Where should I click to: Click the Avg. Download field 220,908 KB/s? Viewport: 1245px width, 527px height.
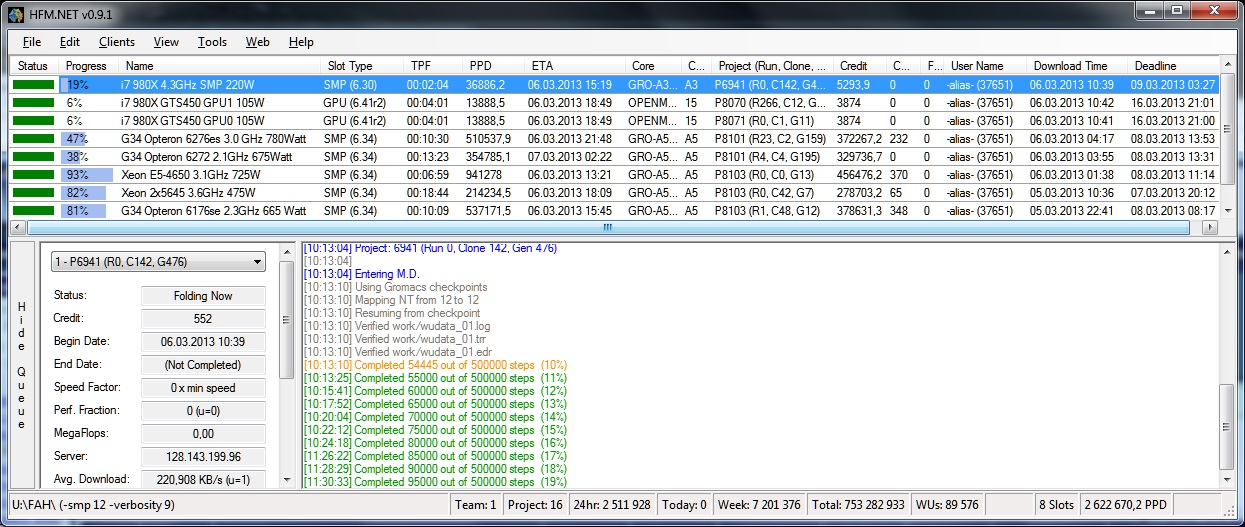[x=204, y=479]
